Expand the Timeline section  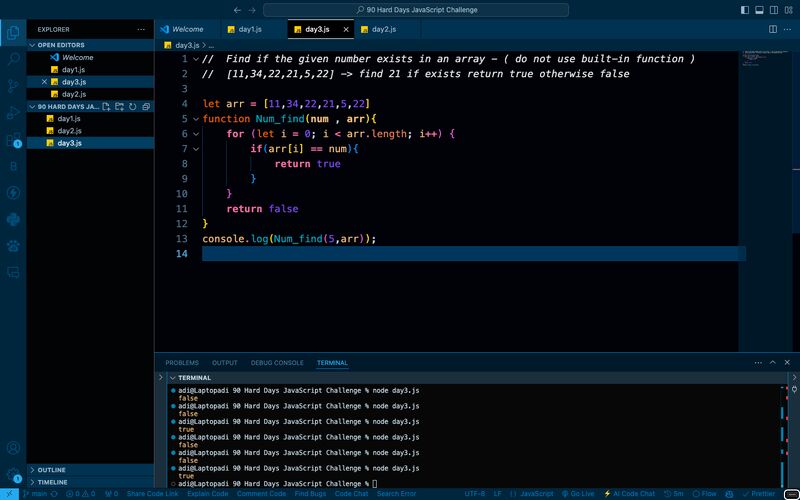tap(52, 482)
